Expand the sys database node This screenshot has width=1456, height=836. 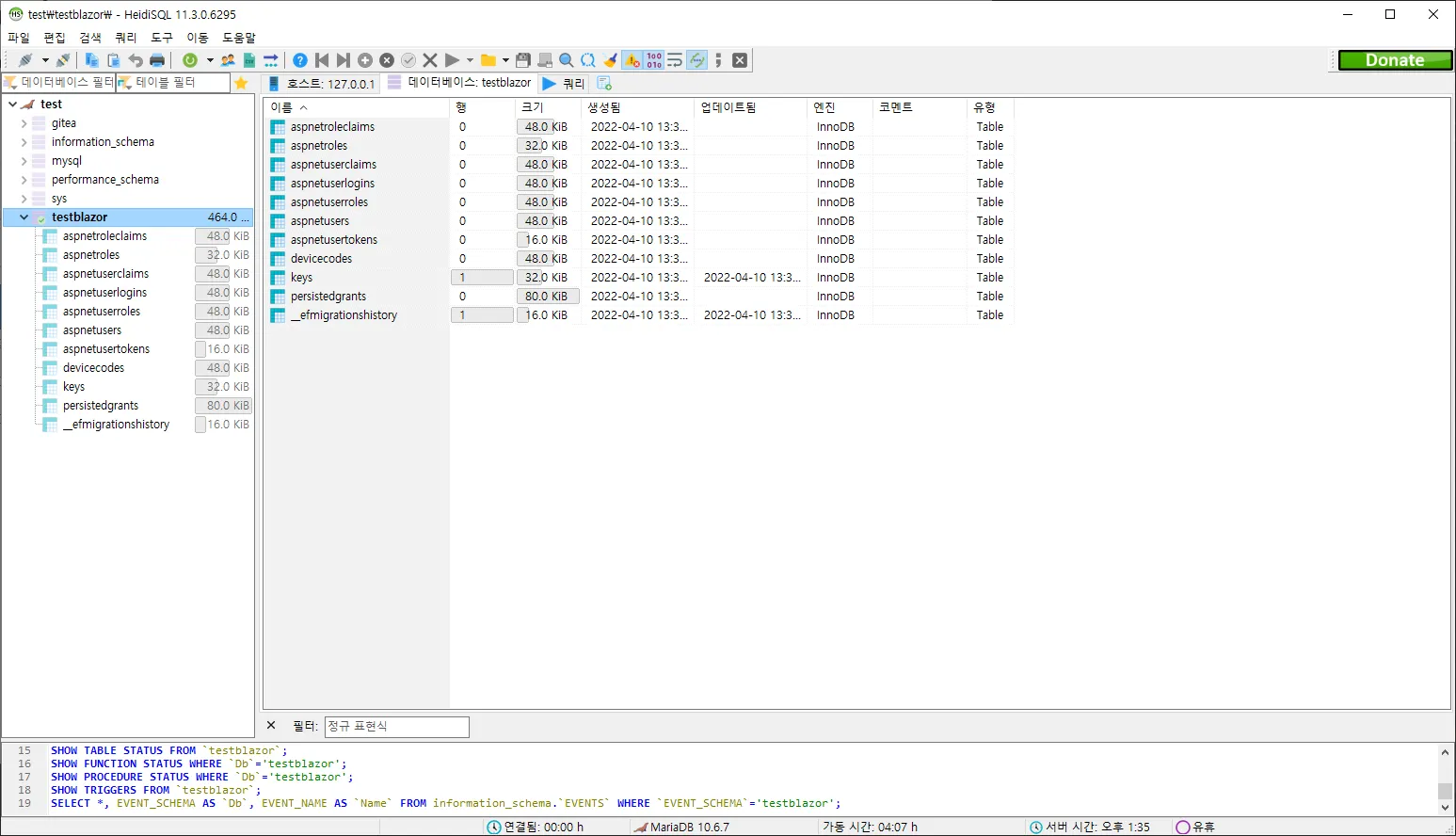coord(24,199)
